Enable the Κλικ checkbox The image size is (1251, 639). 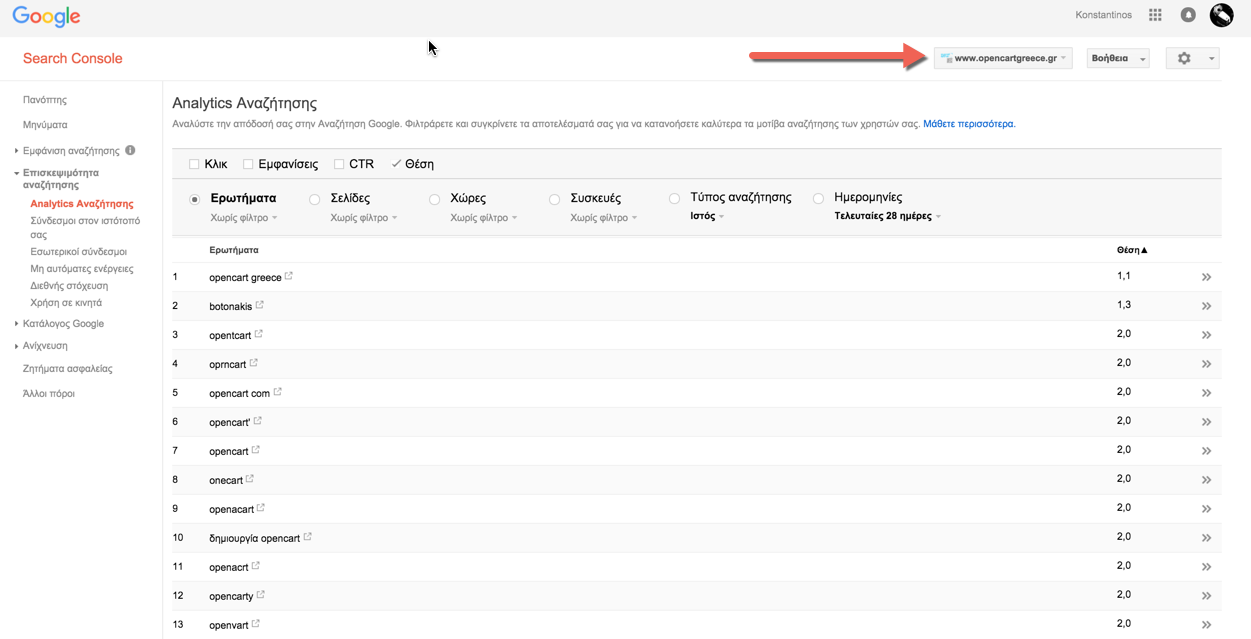pyautogui.click(x=194, y=164)
